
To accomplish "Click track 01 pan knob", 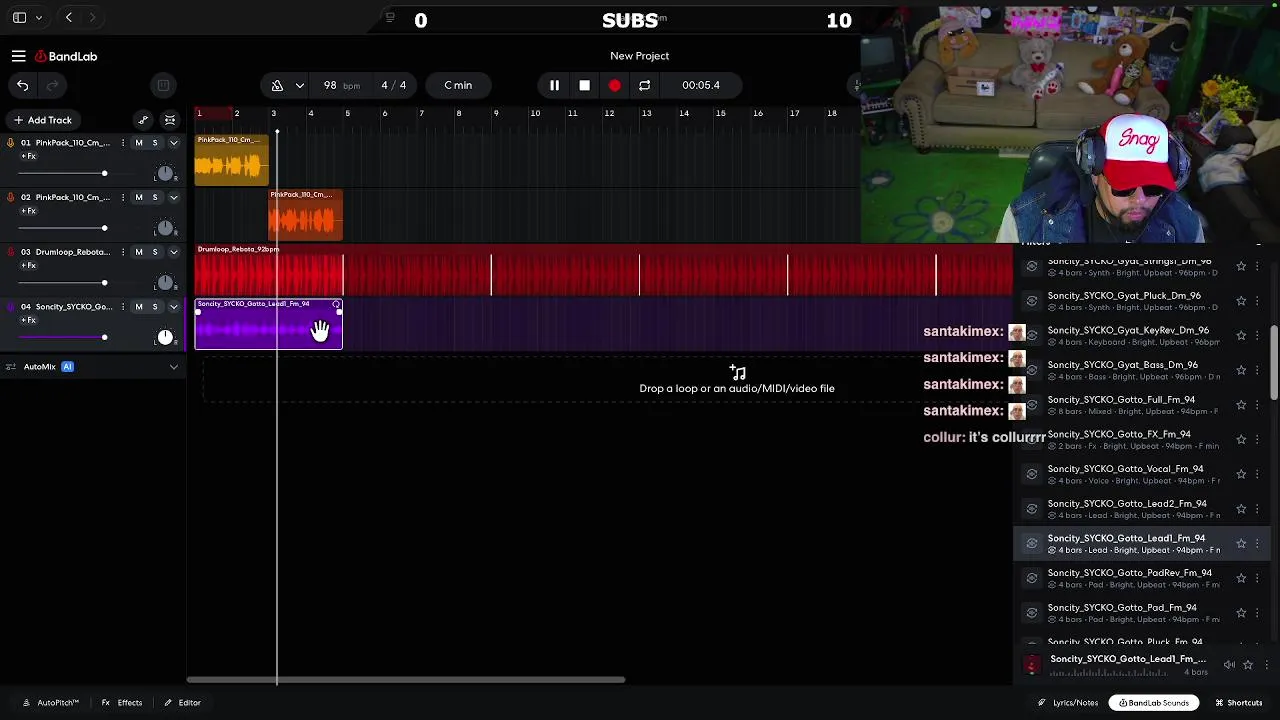I will 165,174.
